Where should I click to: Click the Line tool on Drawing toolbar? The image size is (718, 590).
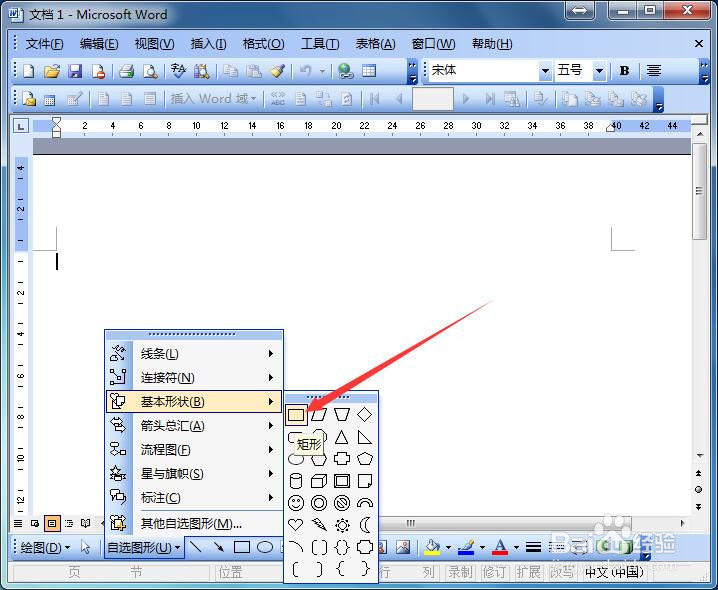pos(196,547)
